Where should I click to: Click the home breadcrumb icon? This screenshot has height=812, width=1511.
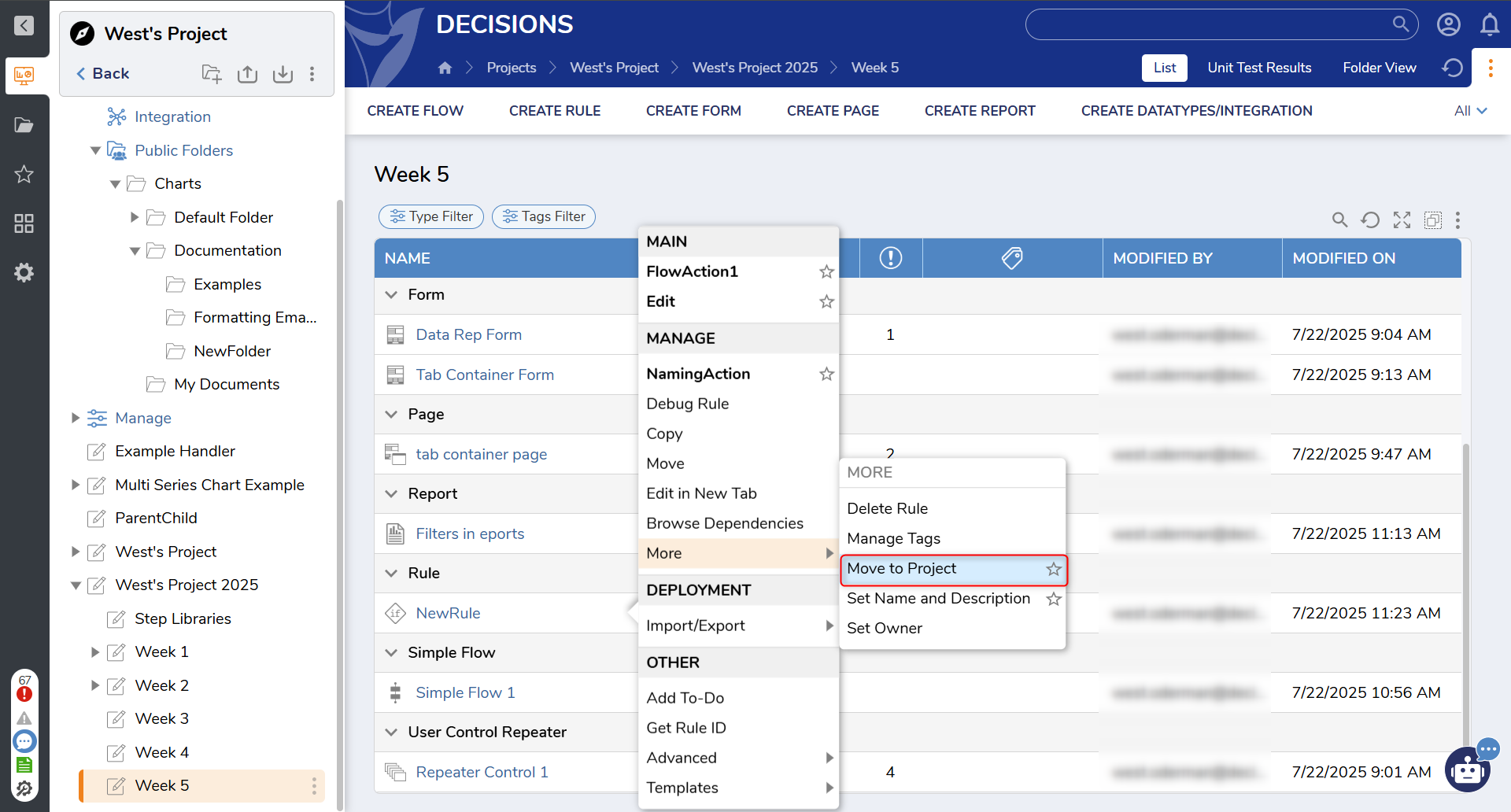tap(445, 68)
